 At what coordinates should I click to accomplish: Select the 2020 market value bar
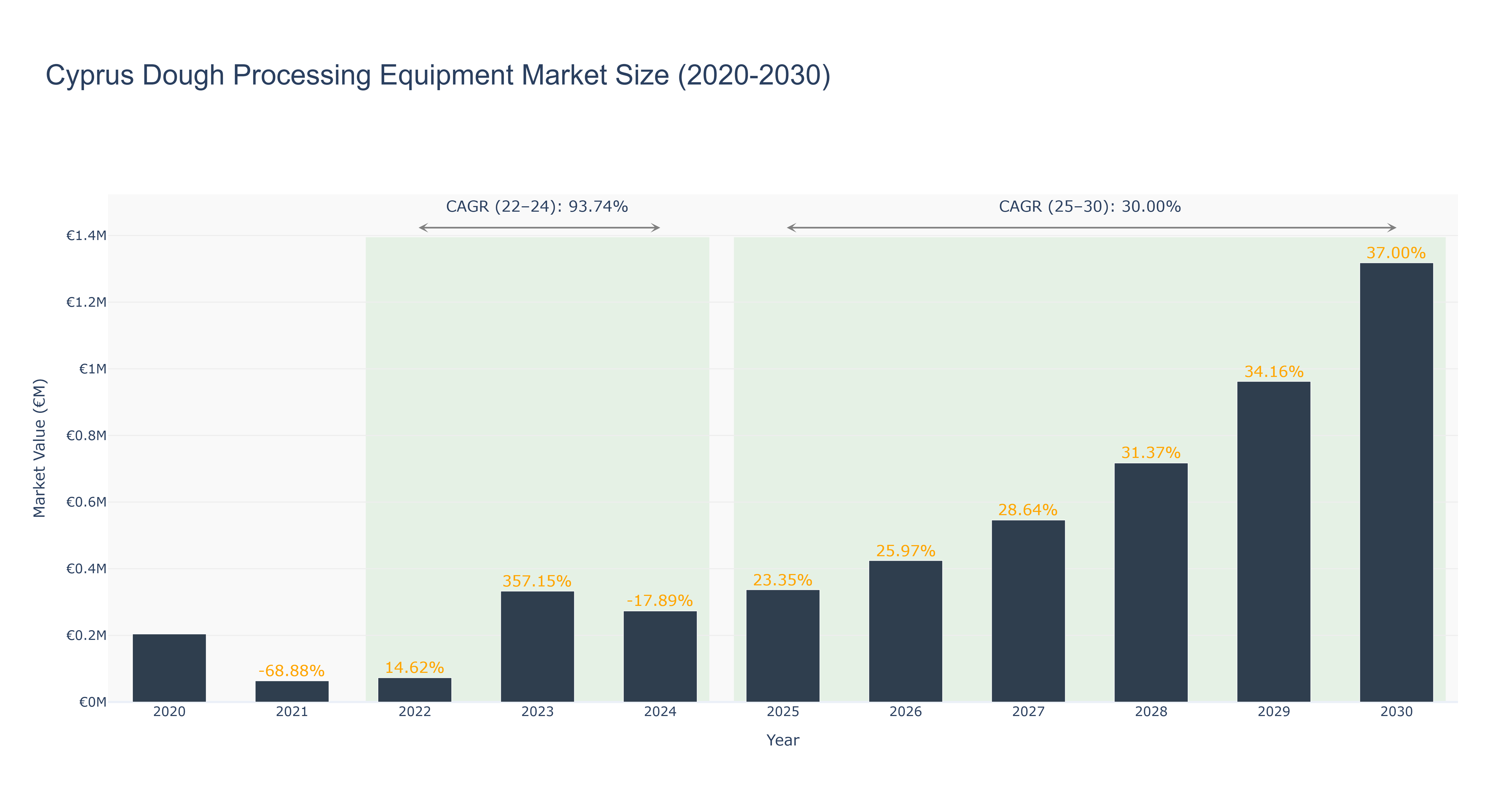click(x=169, y=668)
